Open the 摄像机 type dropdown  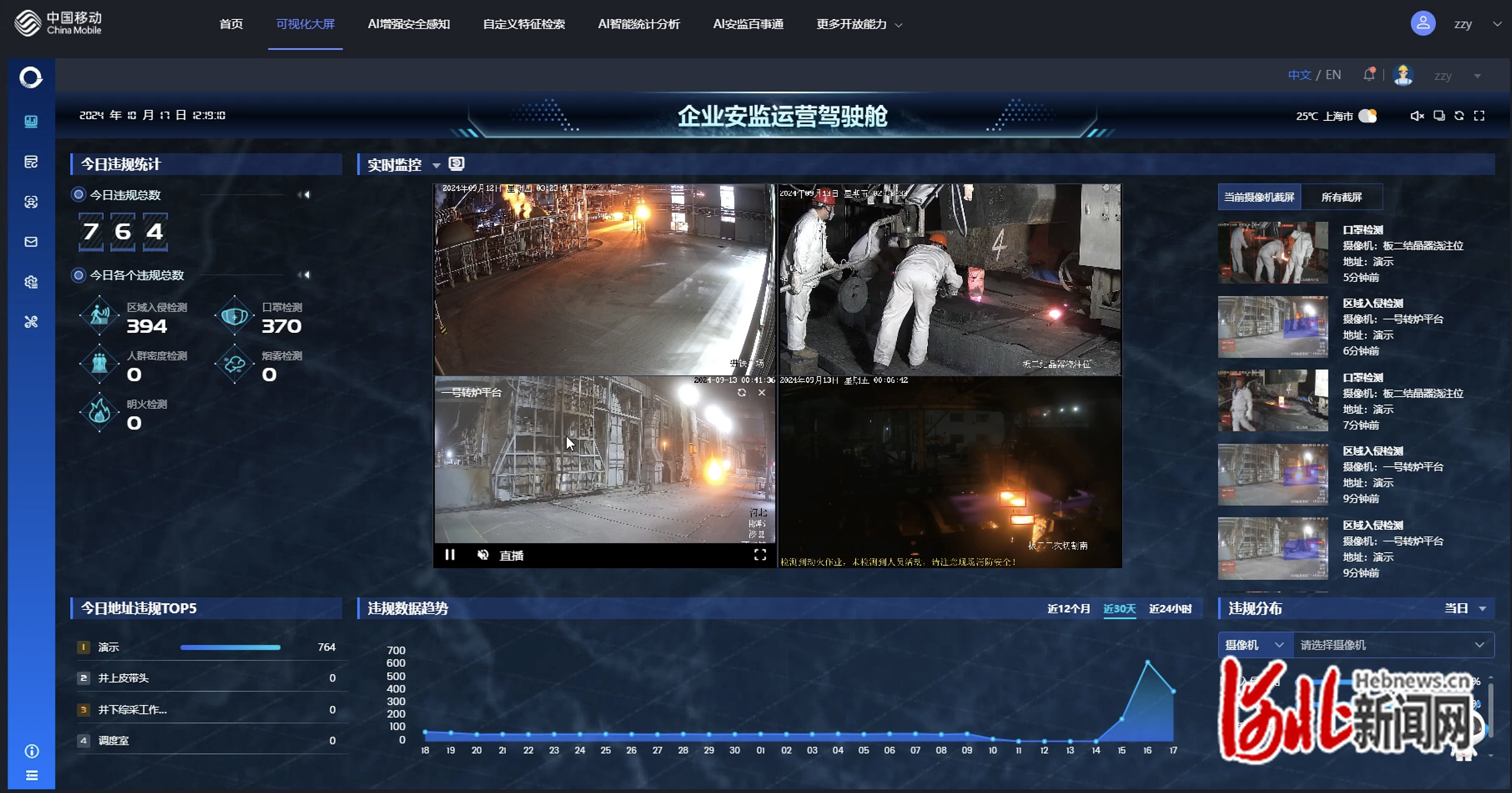(x=1255, y=645)
